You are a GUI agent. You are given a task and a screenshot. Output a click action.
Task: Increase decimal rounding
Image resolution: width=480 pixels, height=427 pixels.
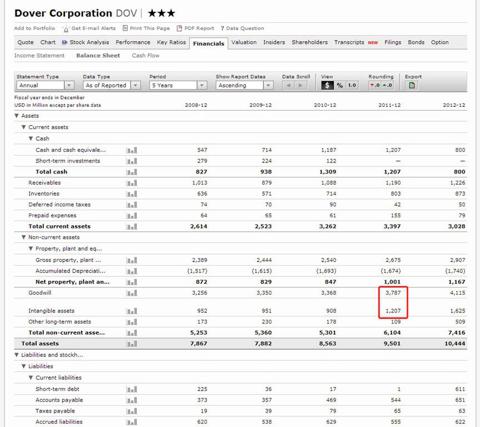click(387, 85)
